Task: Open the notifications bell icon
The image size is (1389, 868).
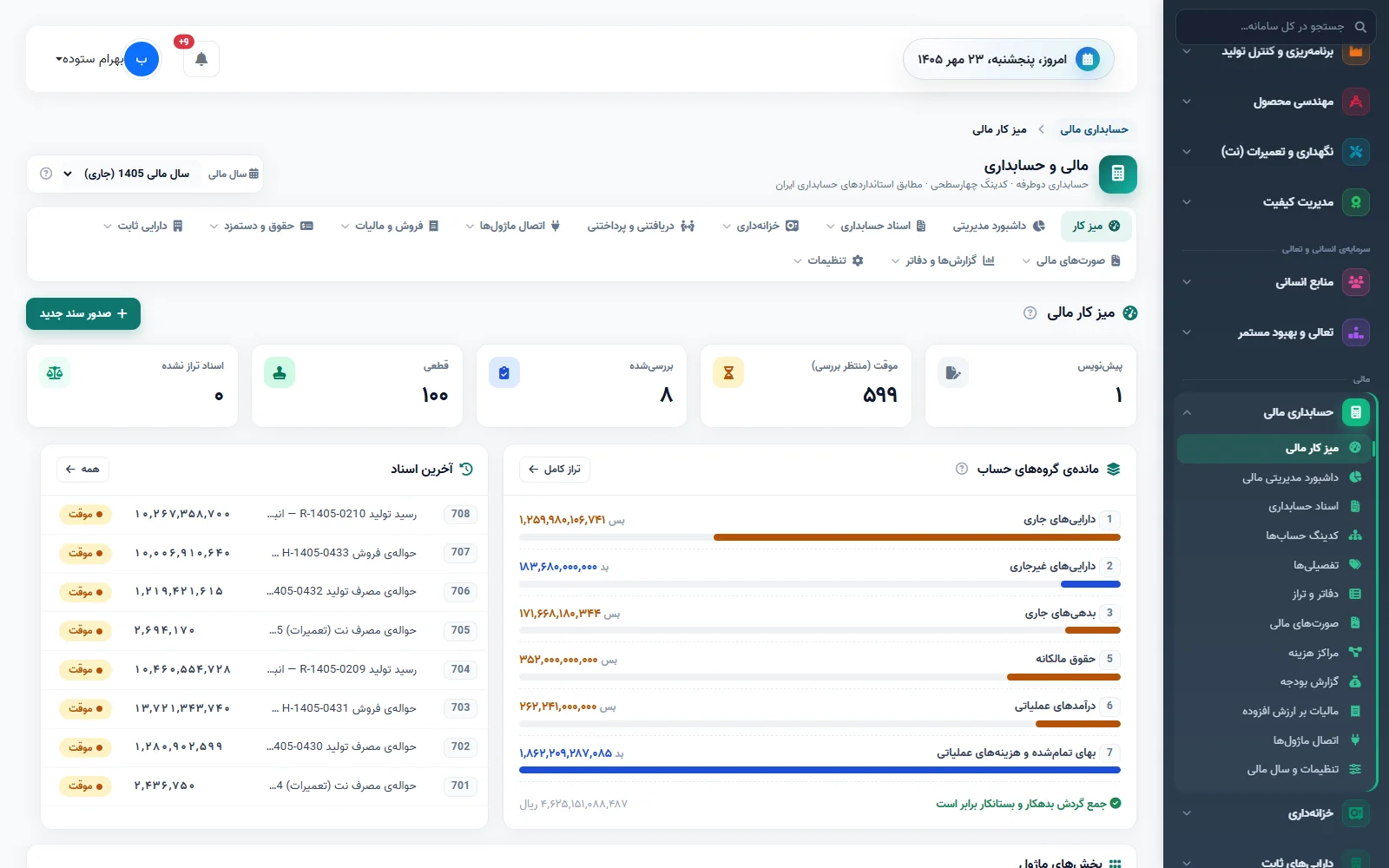Action: pyautogui.click(x=201, y=59)
